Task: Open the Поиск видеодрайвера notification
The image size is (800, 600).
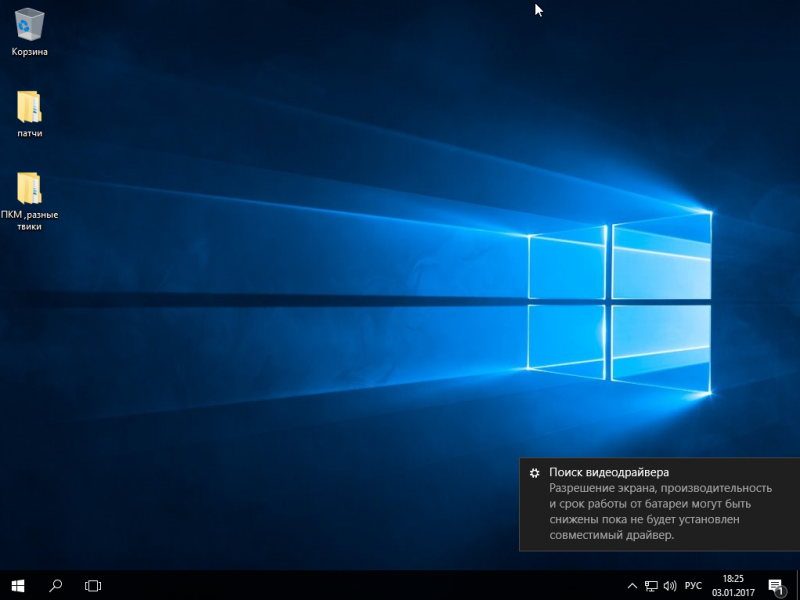Action: point(660,504)
